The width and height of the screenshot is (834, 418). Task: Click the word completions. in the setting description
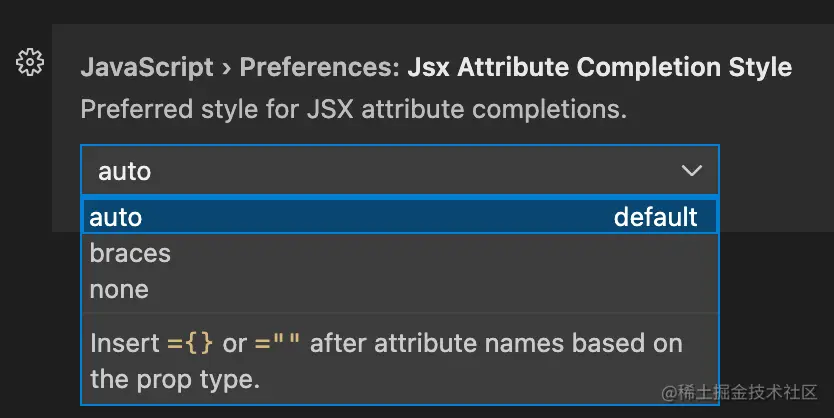[x=549, y=110]
